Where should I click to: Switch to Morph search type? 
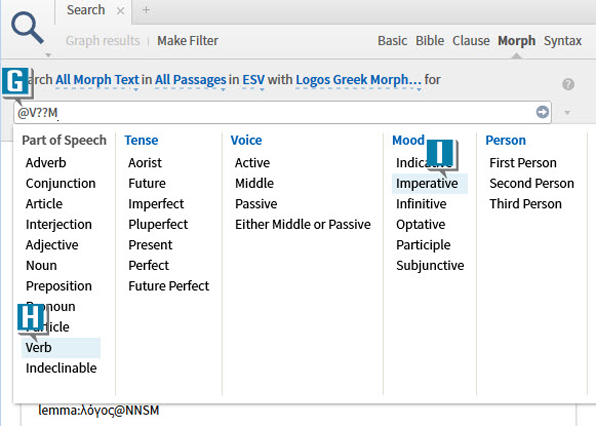click(517, 41)
